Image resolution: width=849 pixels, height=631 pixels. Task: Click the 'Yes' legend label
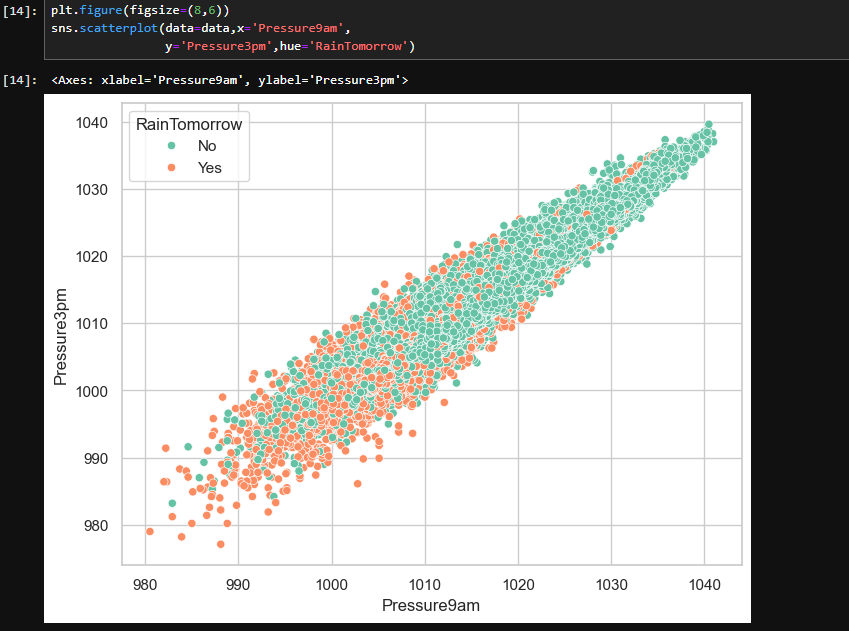click(x=210, y=168)
